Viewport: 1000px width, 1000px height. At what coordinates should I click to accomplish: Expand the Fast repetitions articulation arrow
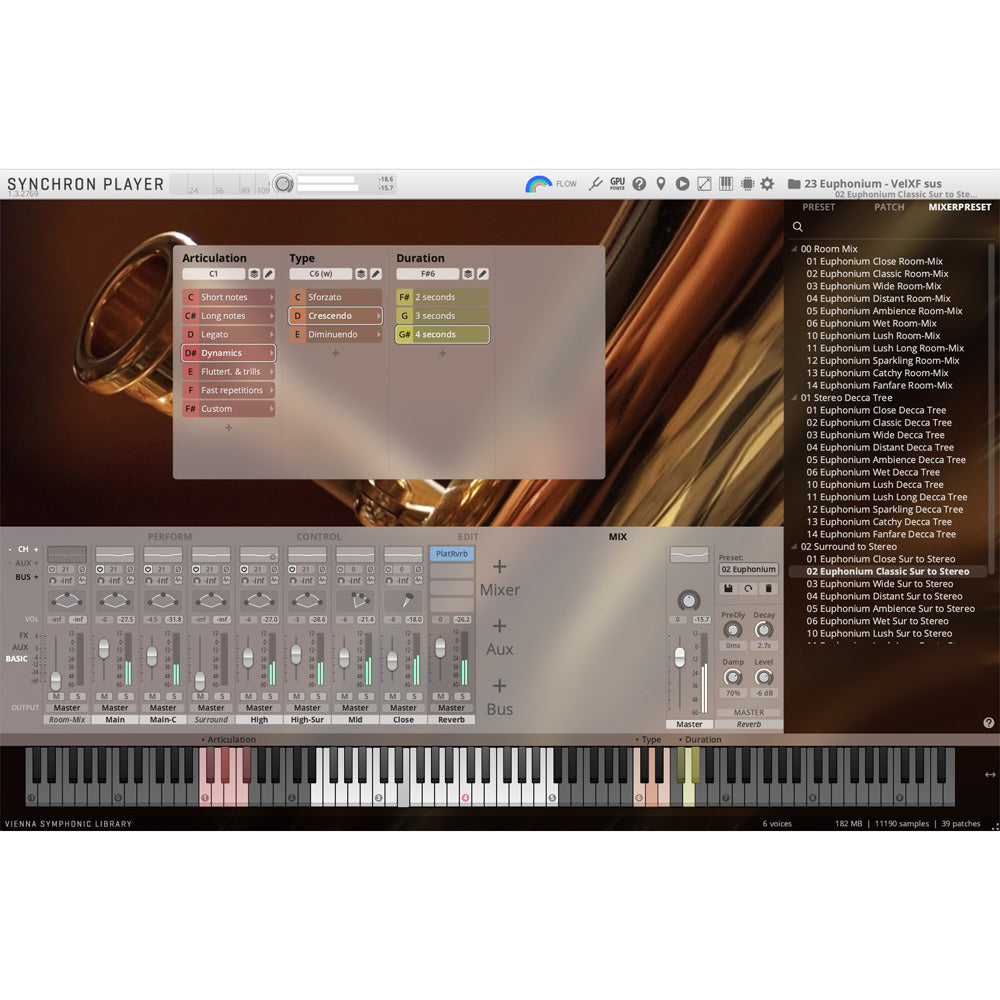[271, 390]
